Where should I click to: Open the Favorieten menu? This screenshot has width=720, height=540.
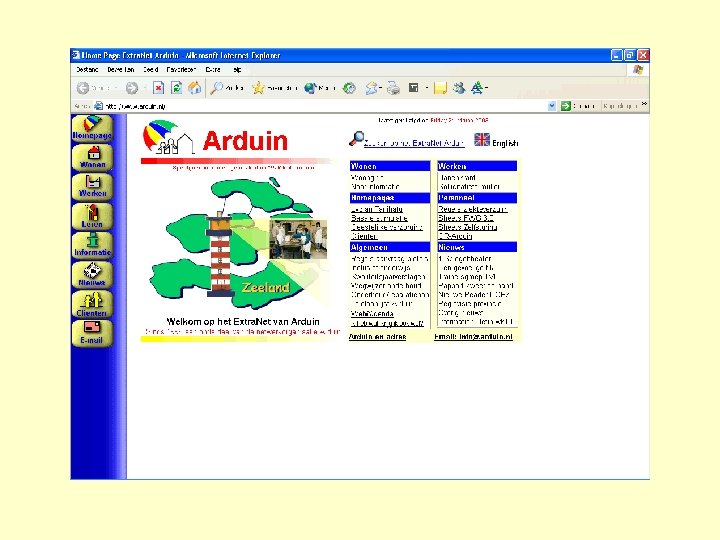point(181,70)
